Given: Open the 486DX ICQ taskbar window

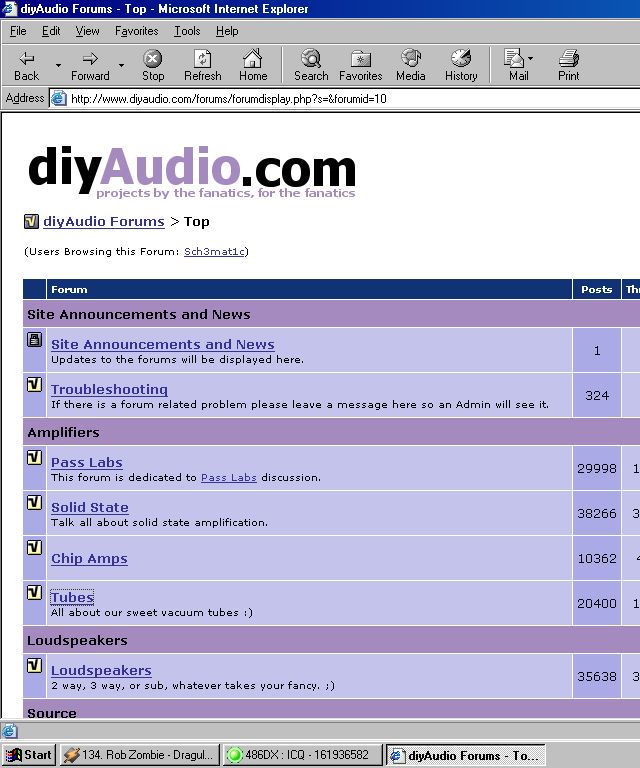Looking at the screenshot, I should [303, 755].
